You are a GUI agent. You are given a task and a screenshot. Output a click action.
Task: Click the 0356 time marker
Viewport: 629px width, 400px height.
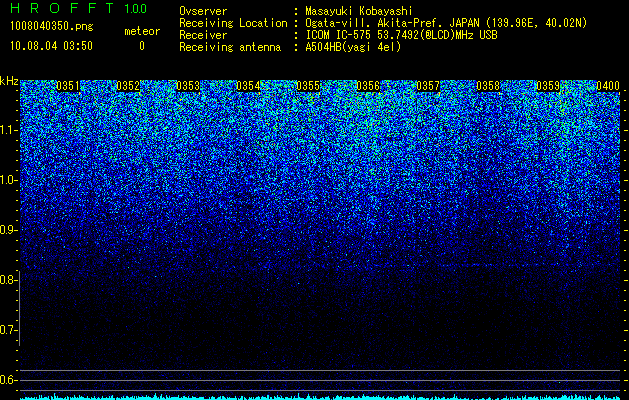pyautogui.click(x=368, y=86)
